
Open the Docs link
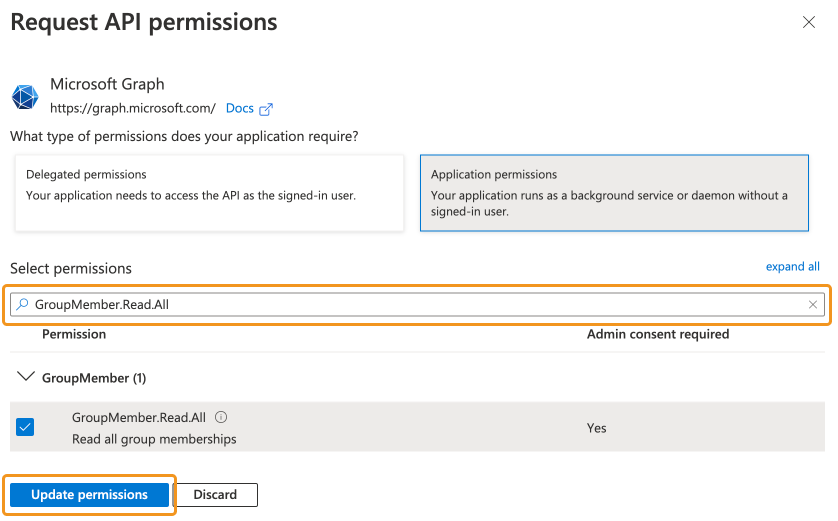[239, 108]
